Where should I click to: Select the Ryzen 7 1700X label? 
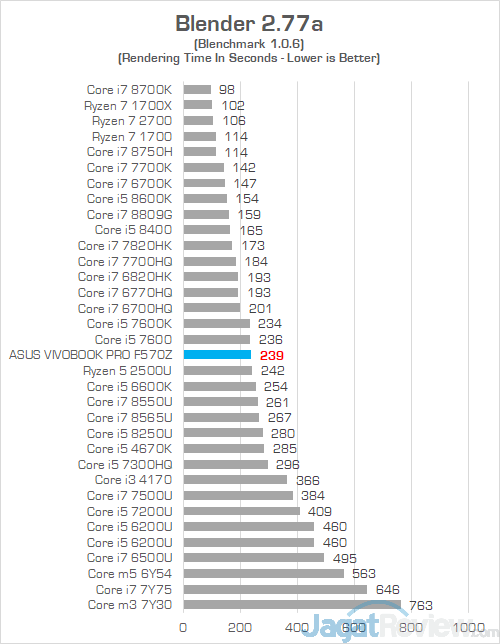pos(128,106)
